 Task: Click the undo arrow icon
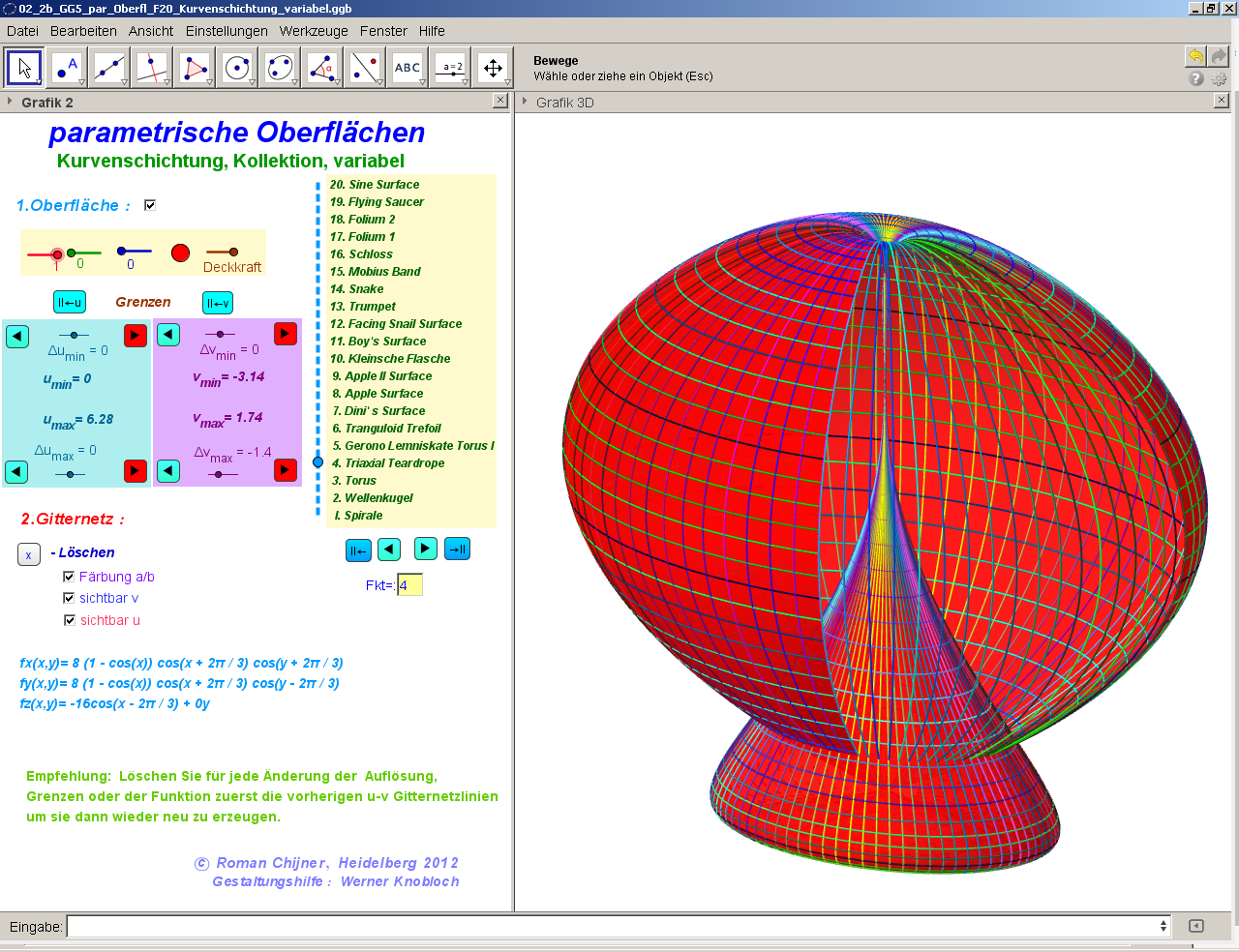(1195, 56)
